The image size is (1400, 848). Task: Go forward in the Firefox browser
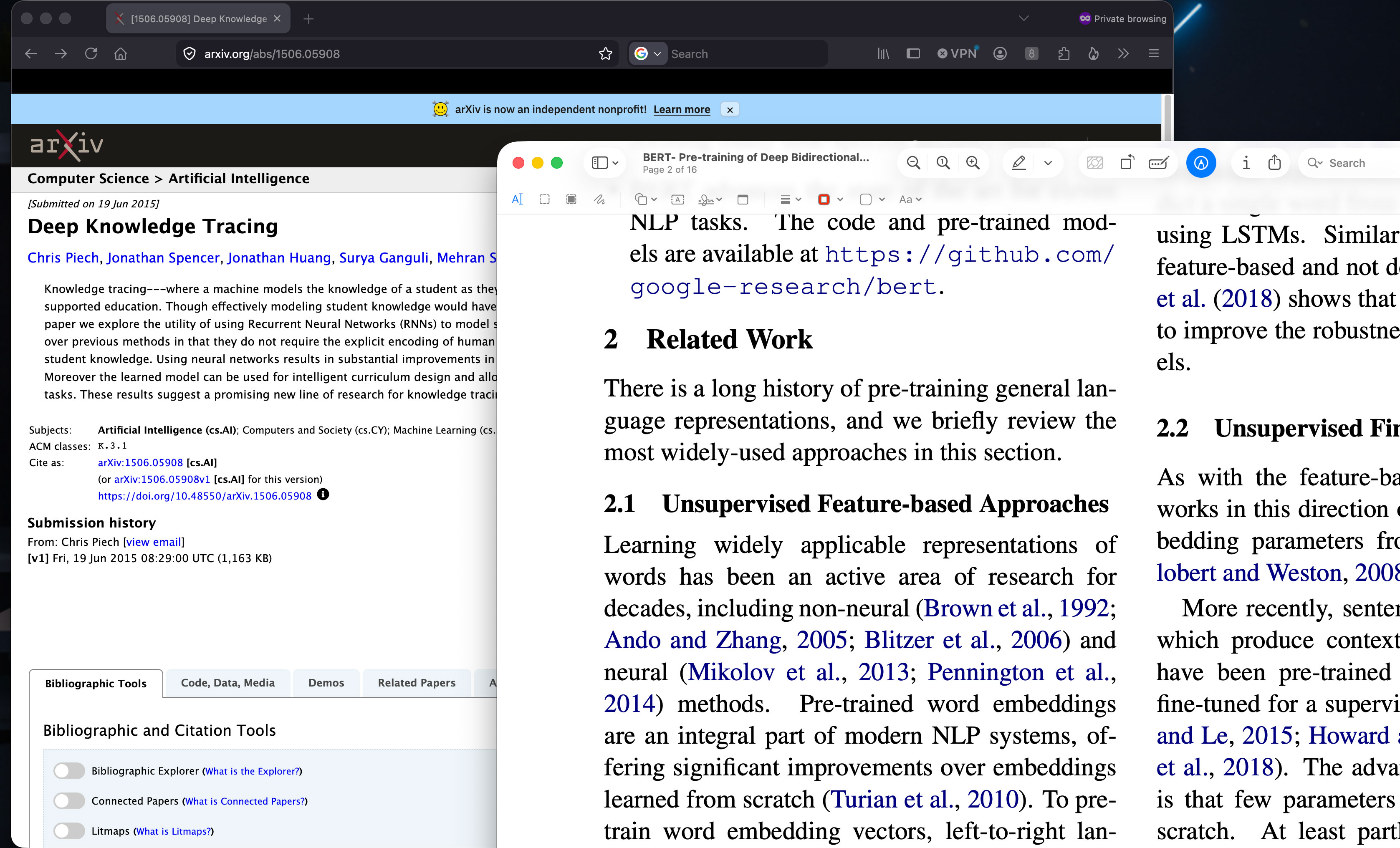tap(61, 53)
